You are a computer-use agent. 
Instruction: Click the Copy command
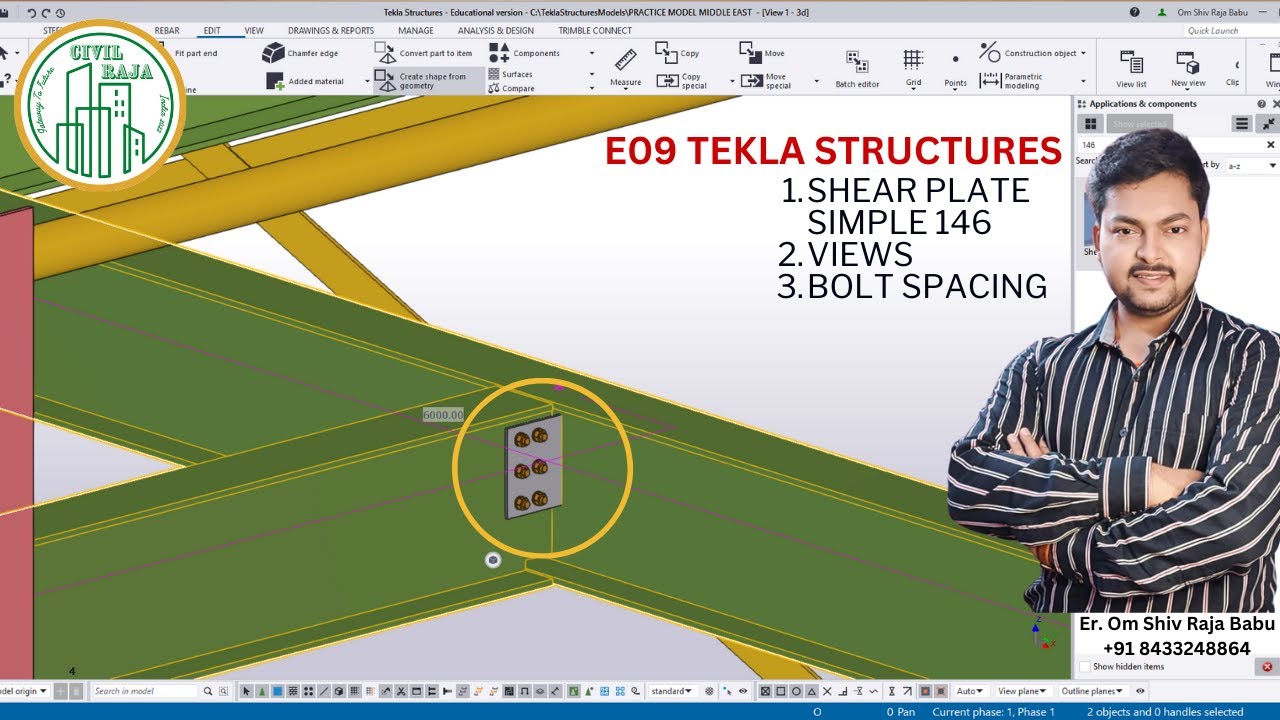(678, 52)
